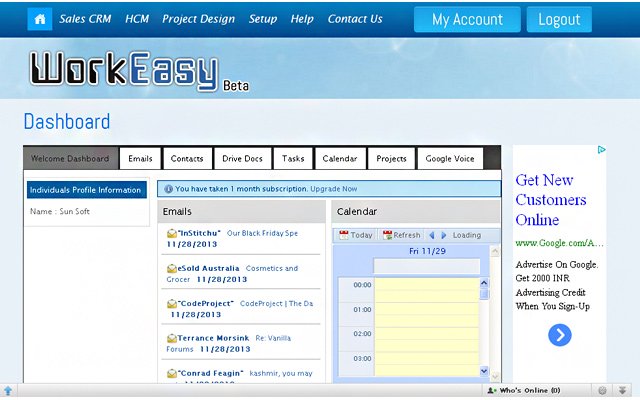The height and width of the screenshot is (400, 640).
Task: Click the 00:00 calendar time slot
Action: pos(427,290)
